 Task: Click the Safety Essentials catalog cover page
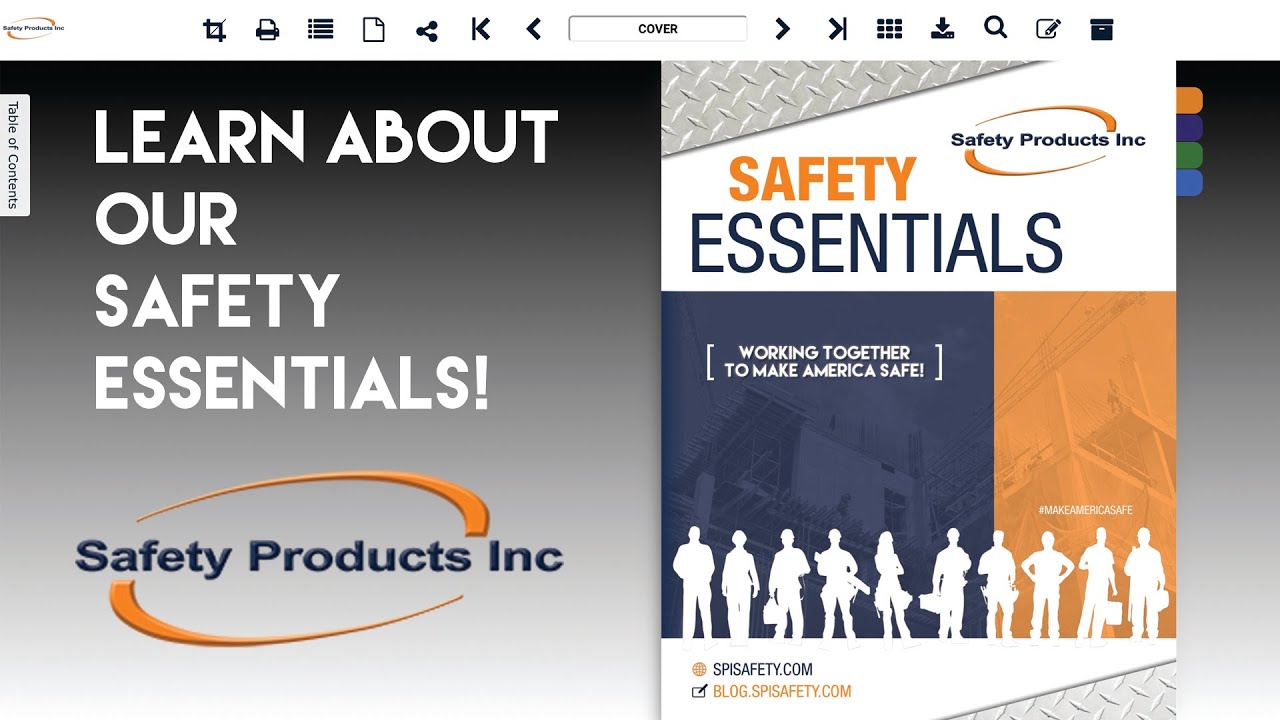(918, 390)
